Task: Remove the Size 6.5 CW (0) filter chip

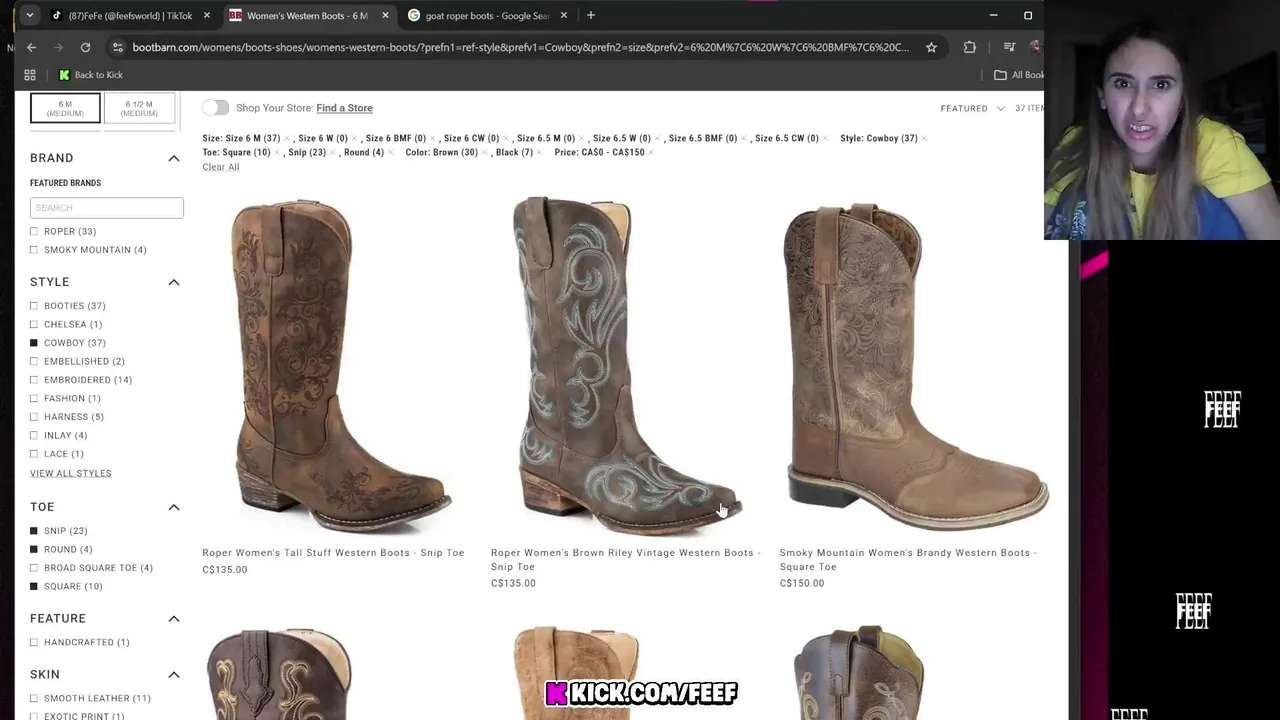Action: pyautogui.click(x=826, y=139)
